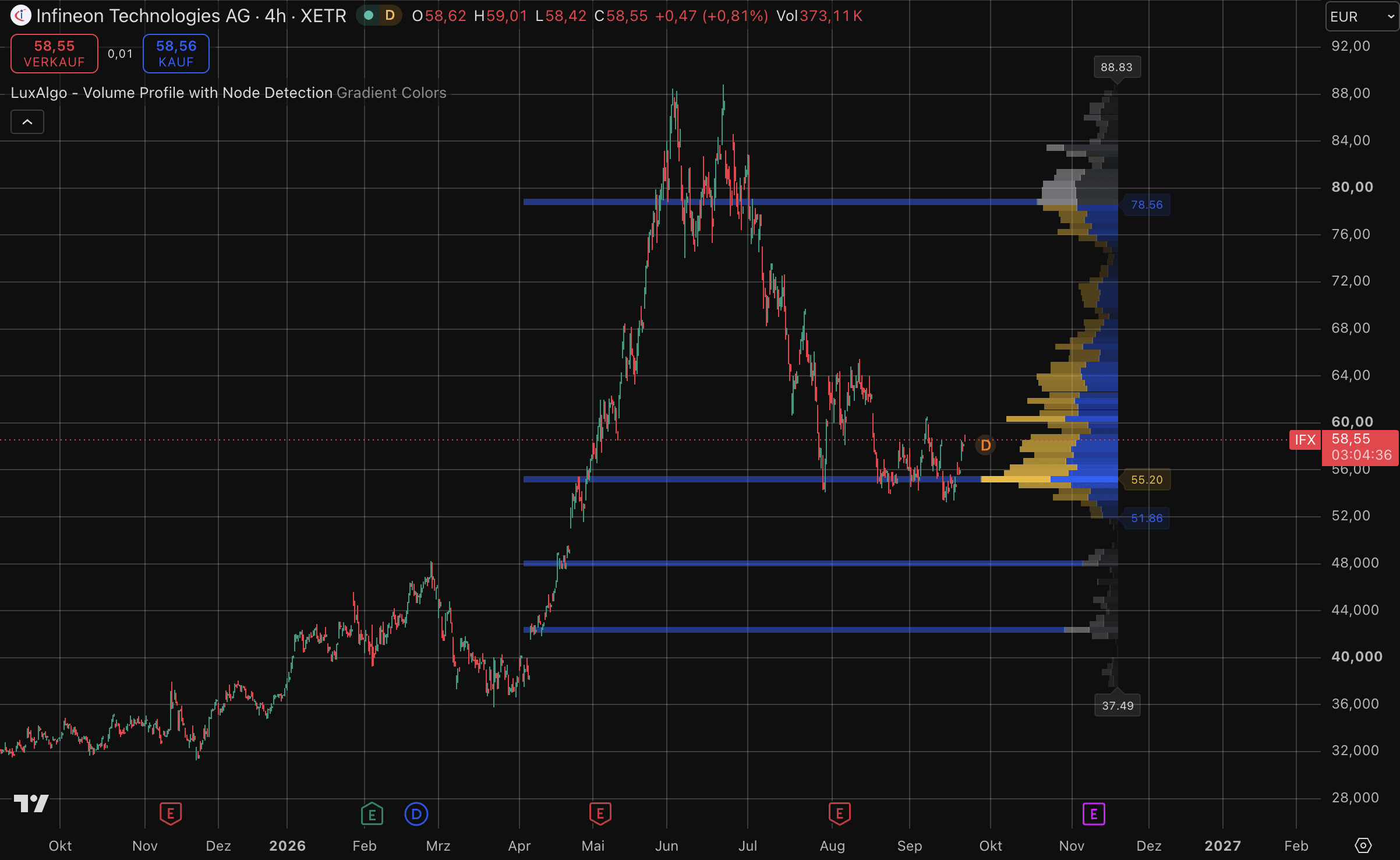Select the blue node line at 78.56
Viewport: 1400px width, 860px height.
point(780,202)
